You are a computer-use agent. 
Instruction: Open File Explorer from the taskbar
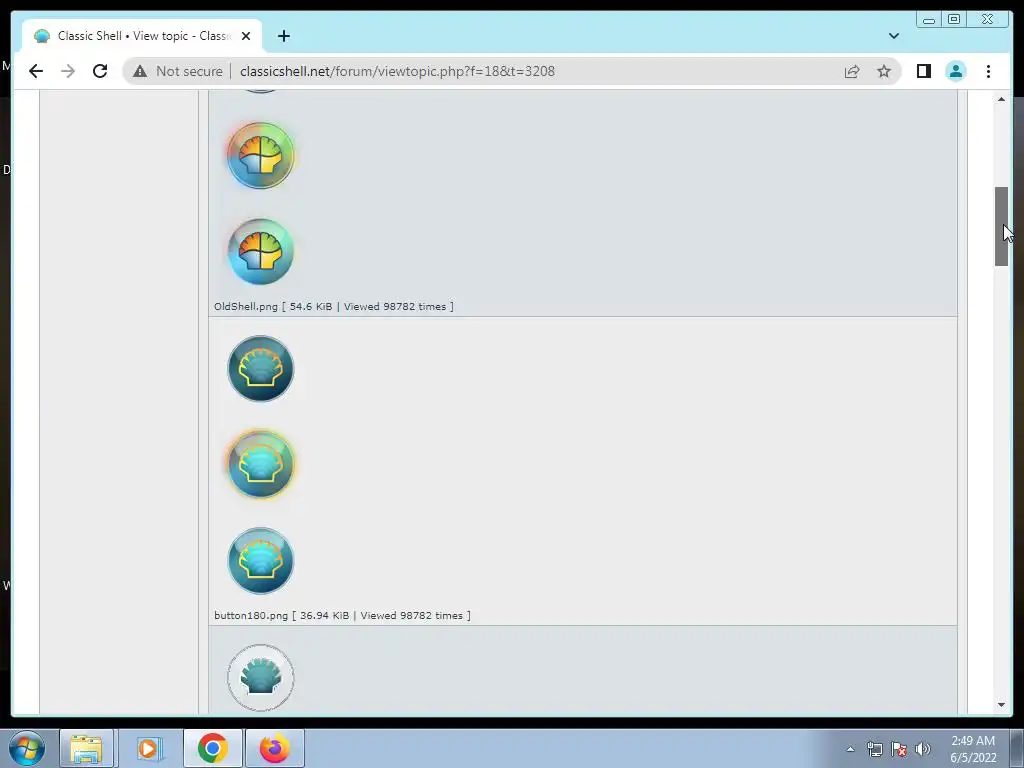pos(86,748)
